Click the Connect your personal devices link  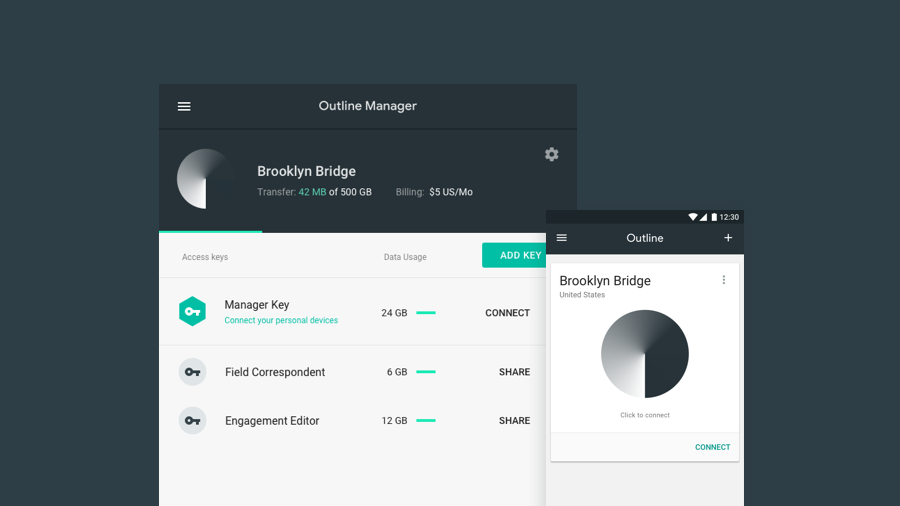click(x=281, y=321)
